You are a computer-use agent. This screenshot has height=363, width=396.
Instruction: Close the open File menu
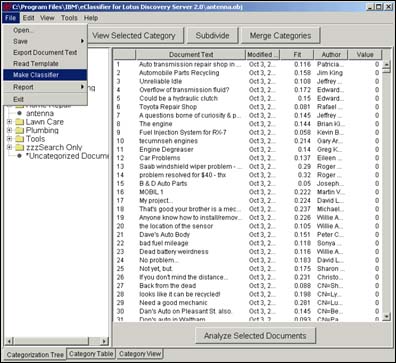click(10, 18)
